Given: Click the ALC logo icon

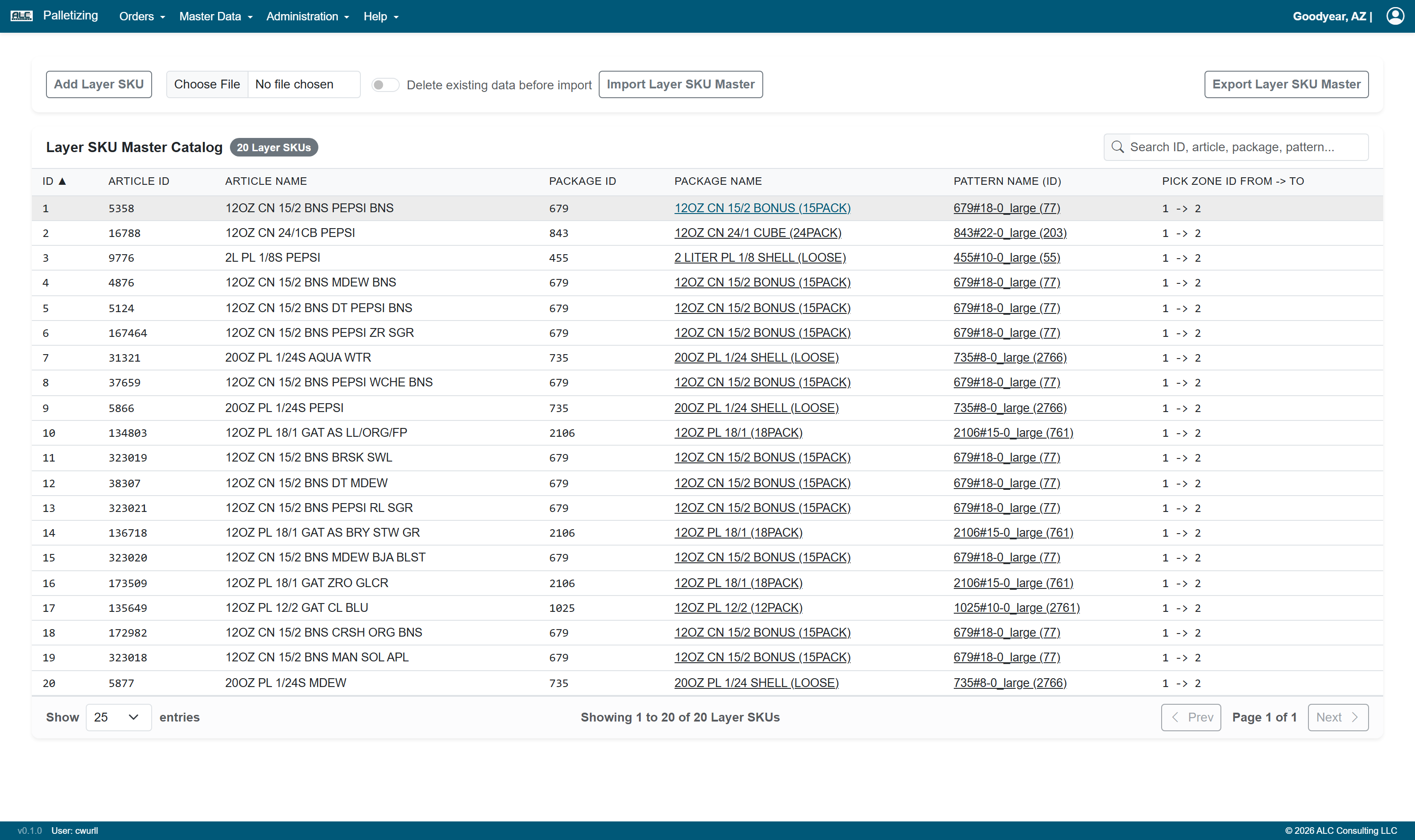Looking at the screenshot, I should click(22, 16).
